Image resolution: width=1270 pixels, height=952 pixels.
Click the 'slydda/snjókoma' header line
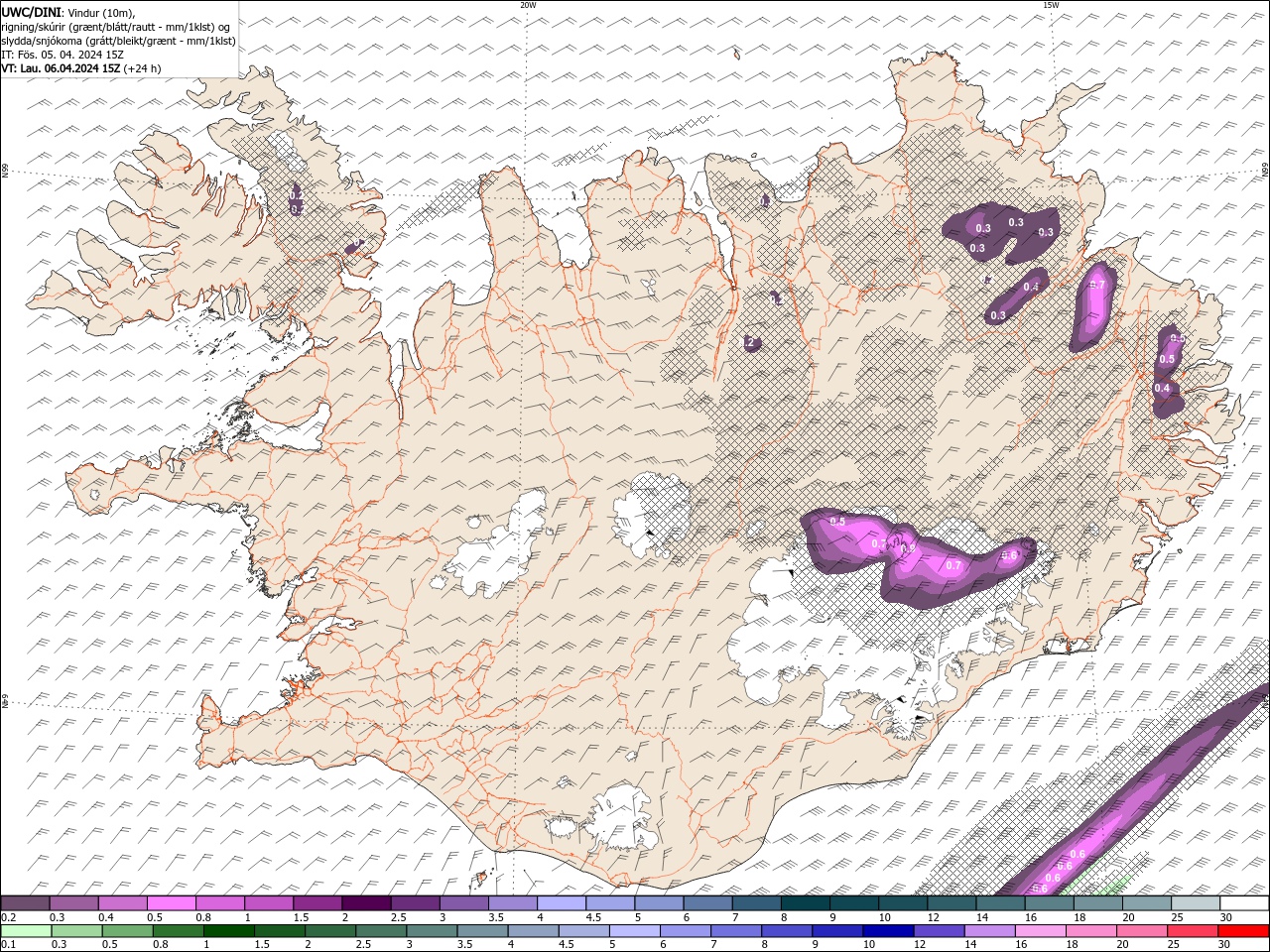coord(119,41)
